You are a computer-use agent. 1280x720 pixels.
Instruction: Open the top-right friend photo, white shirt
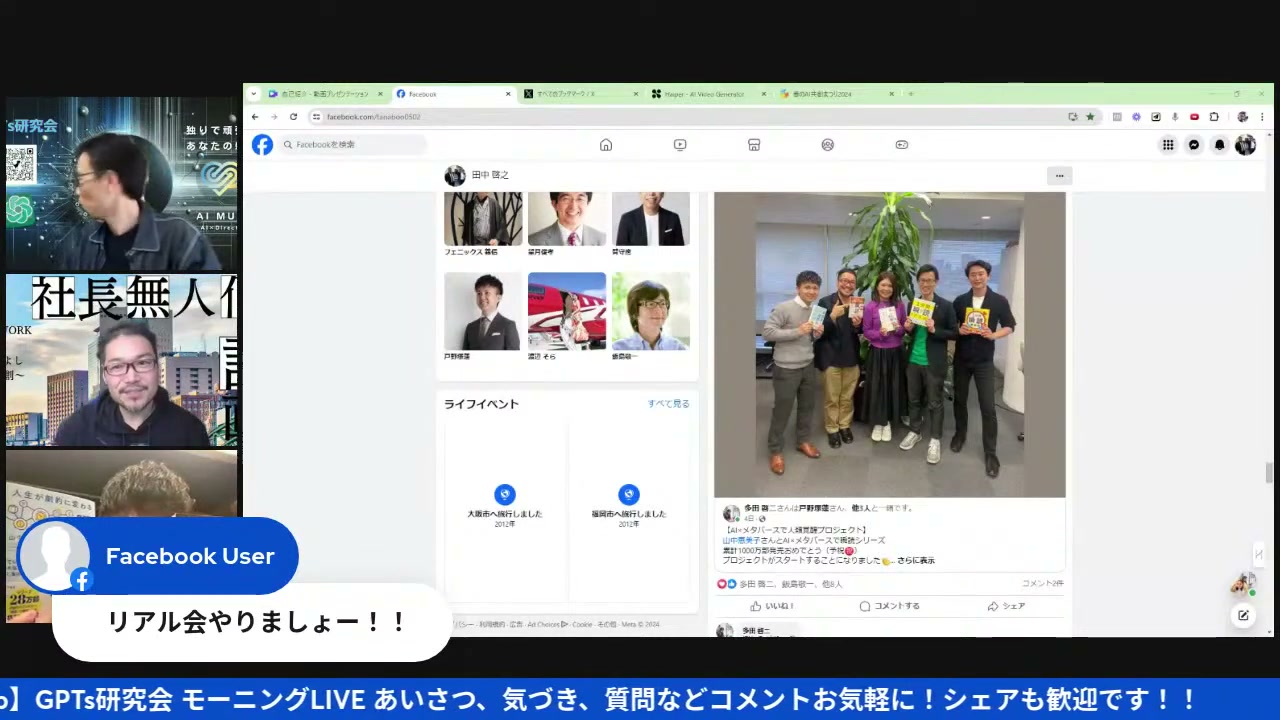point(651,219)
